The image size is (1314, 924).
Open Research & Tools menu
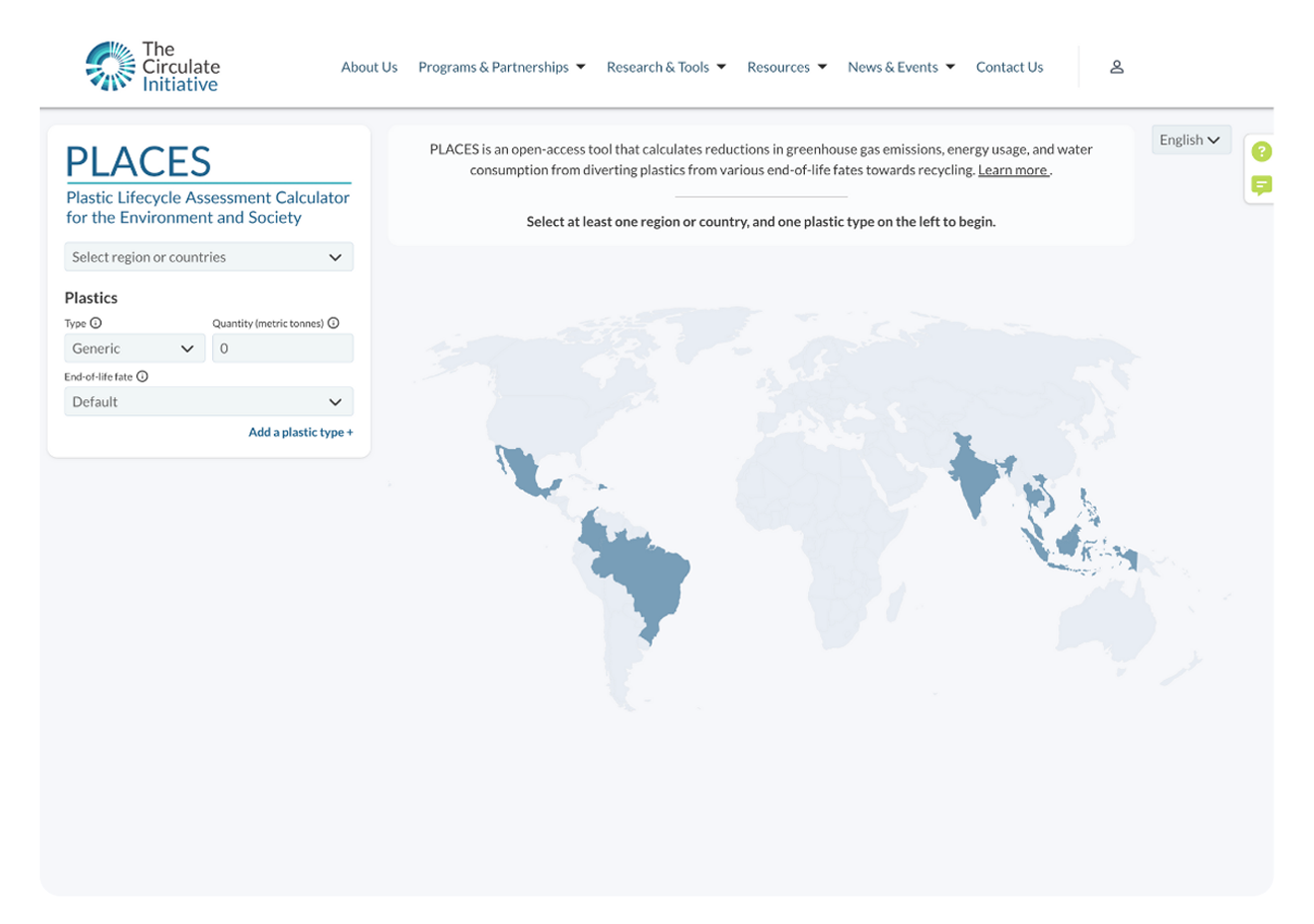tap(665, 67)
